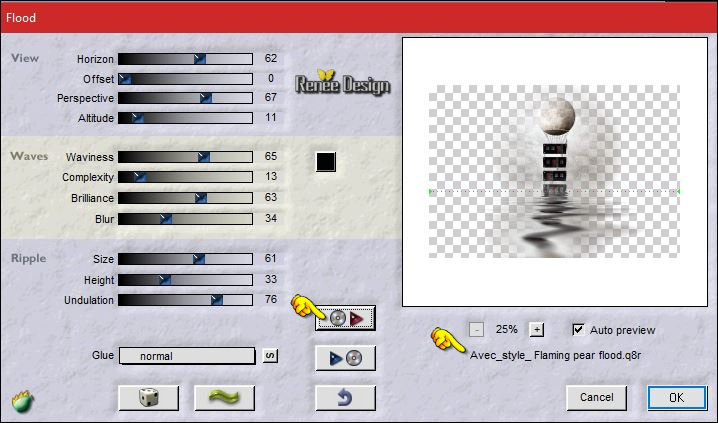Confirm with the OK button
The width and height of the screenshot is (718, 423).
tap(677, 397)
